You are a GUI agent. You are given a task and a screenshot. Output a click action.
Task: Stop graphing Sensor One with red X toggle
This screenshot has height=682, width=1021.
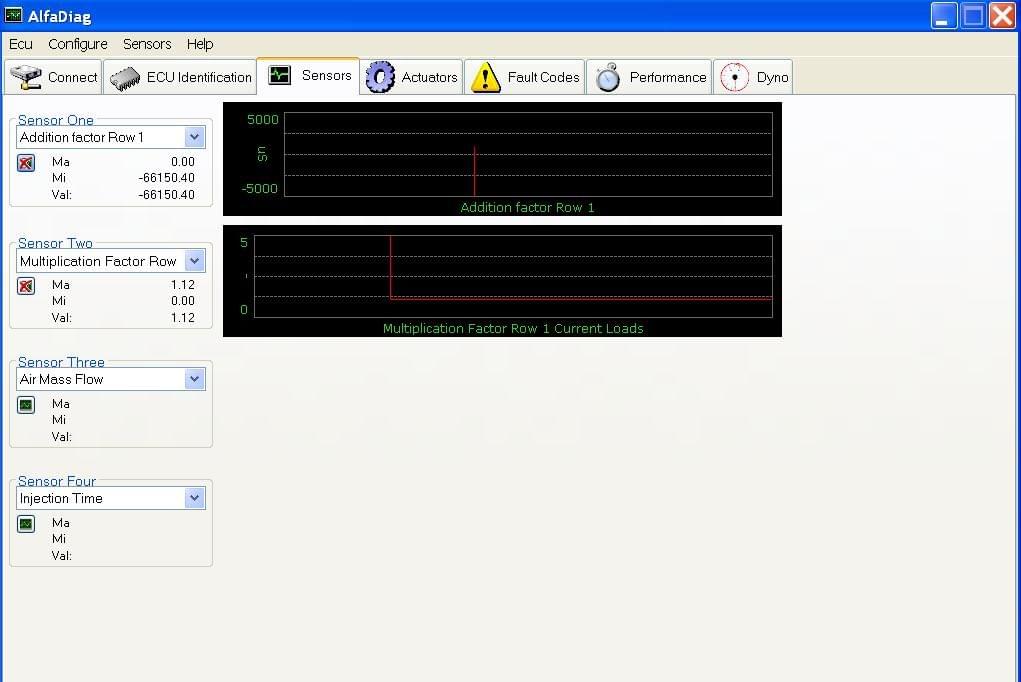pos(26,163)
